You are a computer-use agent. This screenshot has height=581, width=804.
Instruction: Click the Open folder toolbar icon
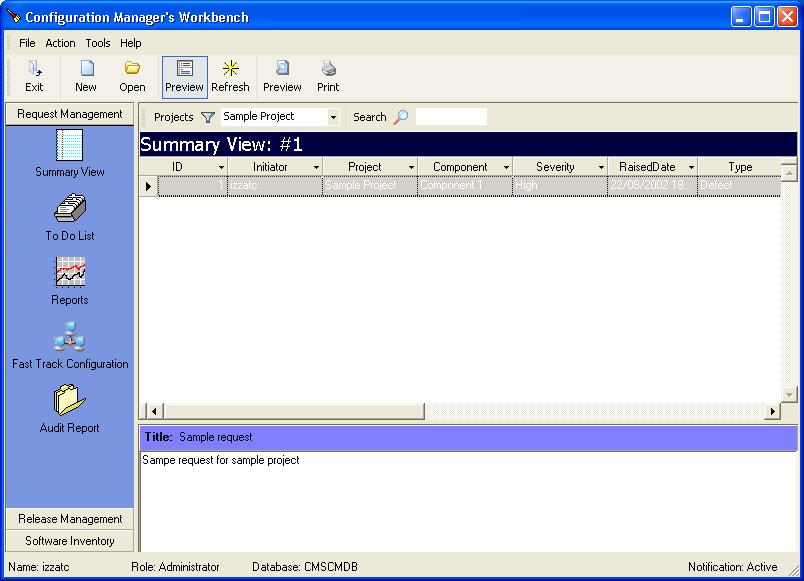pyautogui.click(x=132, y=77)
